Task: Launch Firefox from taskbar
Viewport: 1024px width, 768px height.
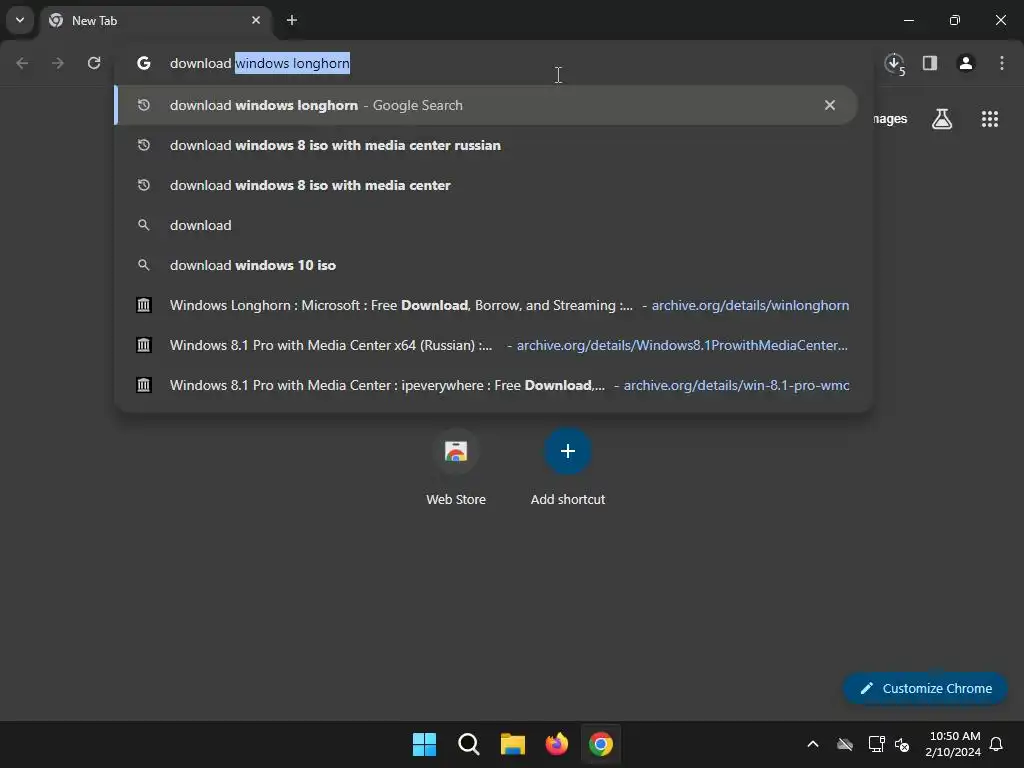Action: pyautogui.click(x=556, y=744)
